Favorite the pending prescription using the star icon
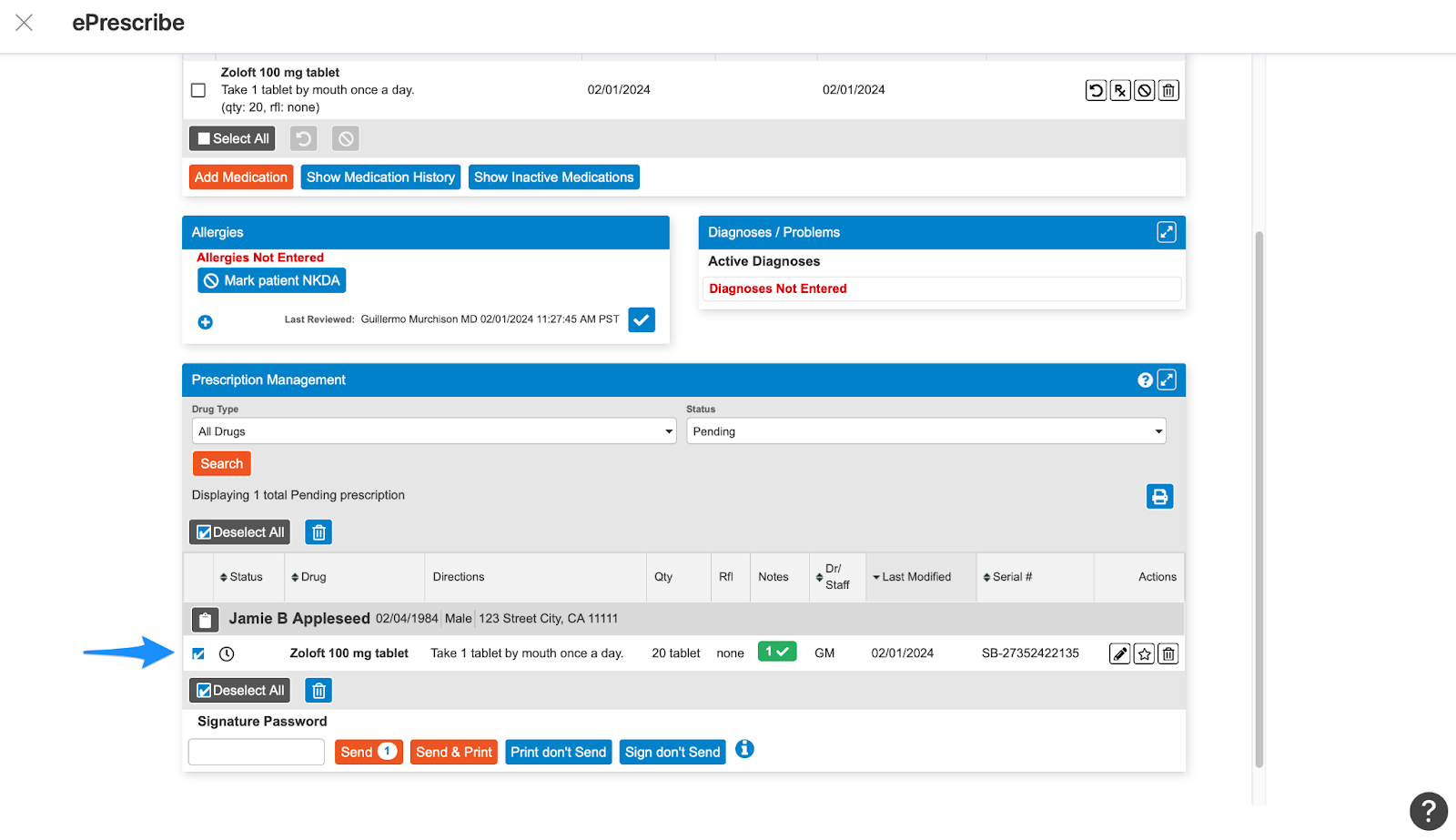The height and width of the screenshot is (840, 1456). 1143,653
